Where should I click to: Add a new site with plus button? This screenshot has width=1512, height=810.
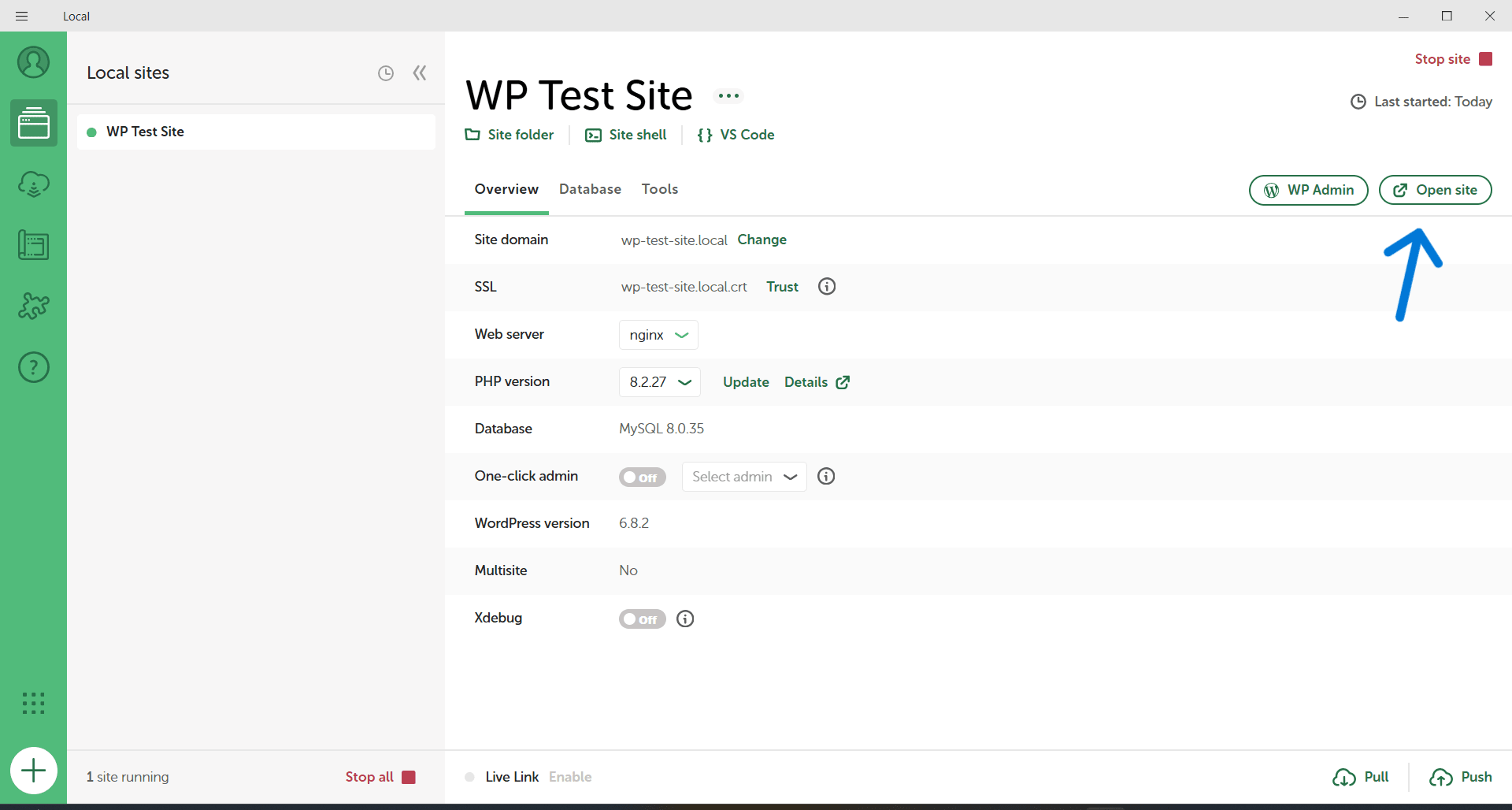point(33,771)
